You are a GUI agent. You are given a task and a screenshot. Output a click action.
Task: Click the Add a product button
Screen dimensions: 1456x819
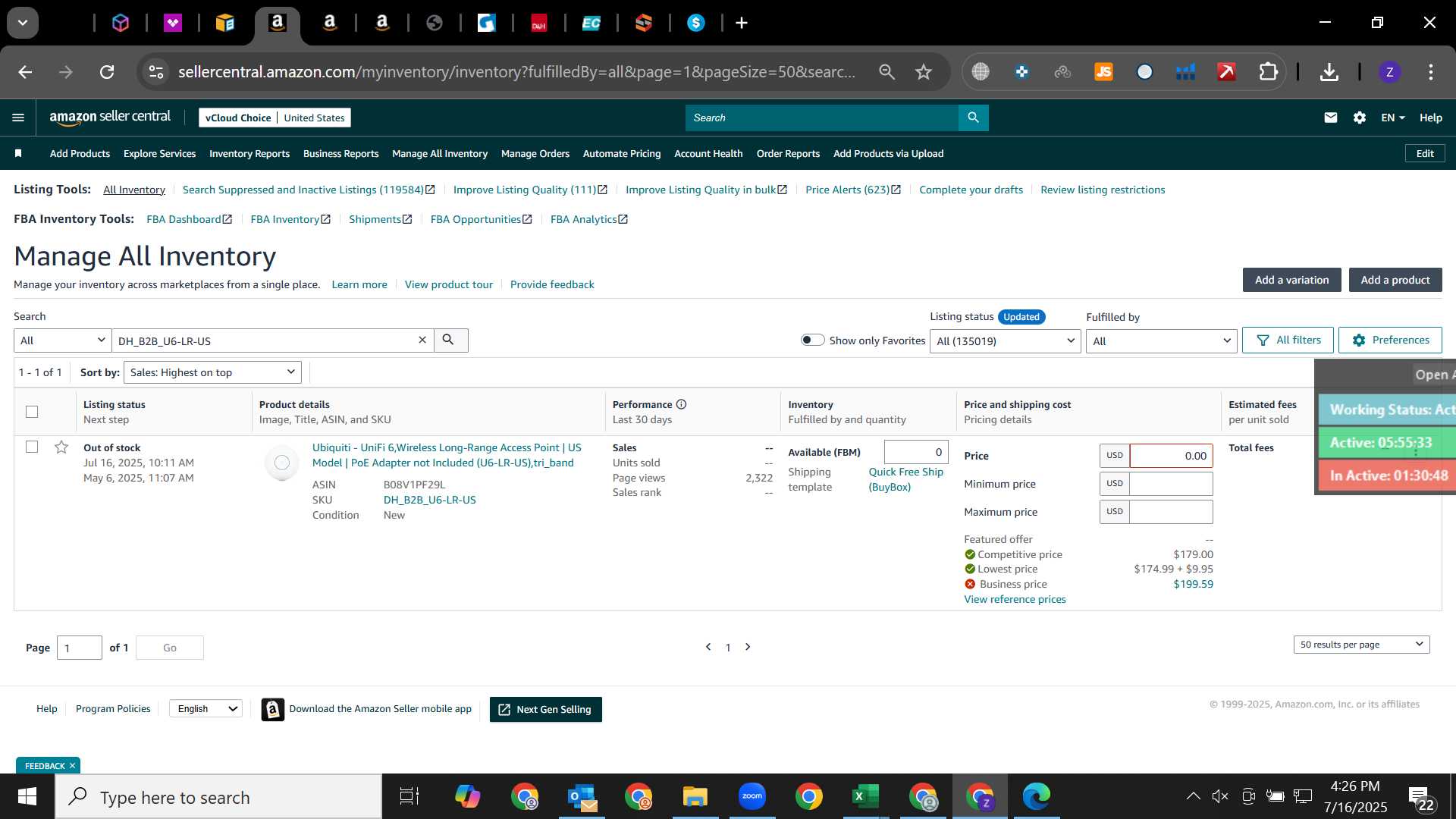(x=1395, y=280)
